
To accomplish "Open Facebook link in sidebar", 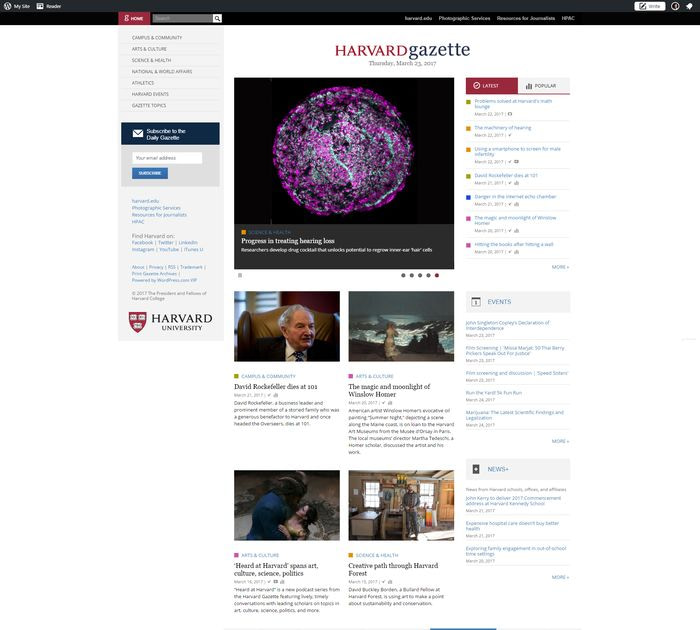I will coord(142,242).
